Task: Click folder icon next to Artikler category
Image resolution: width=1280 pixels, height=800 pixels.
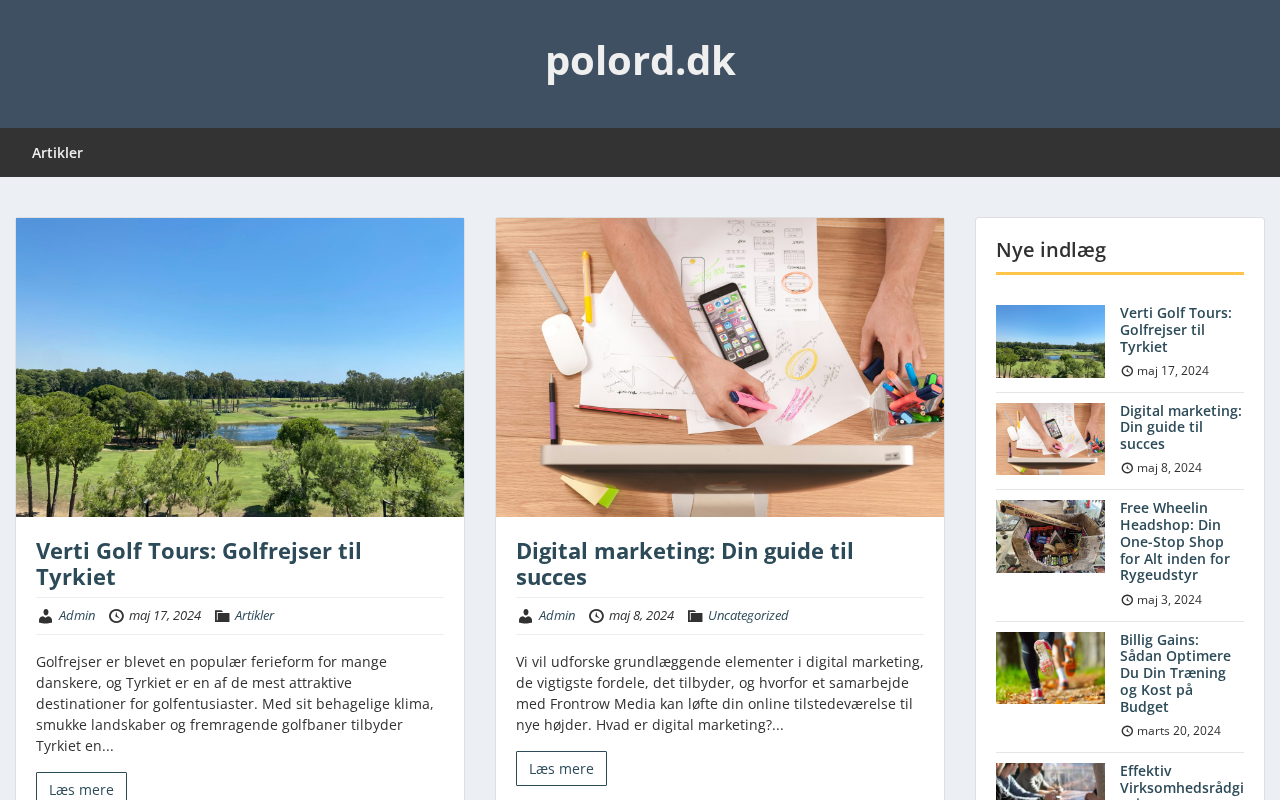Action: [x=222, y=616]
